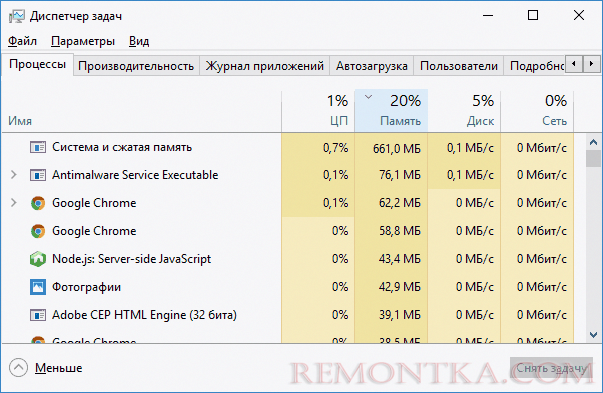The image size is (603, 393).
Task: Click the Adobe CEP HTML Engine icon
Action: coord(38,315)
